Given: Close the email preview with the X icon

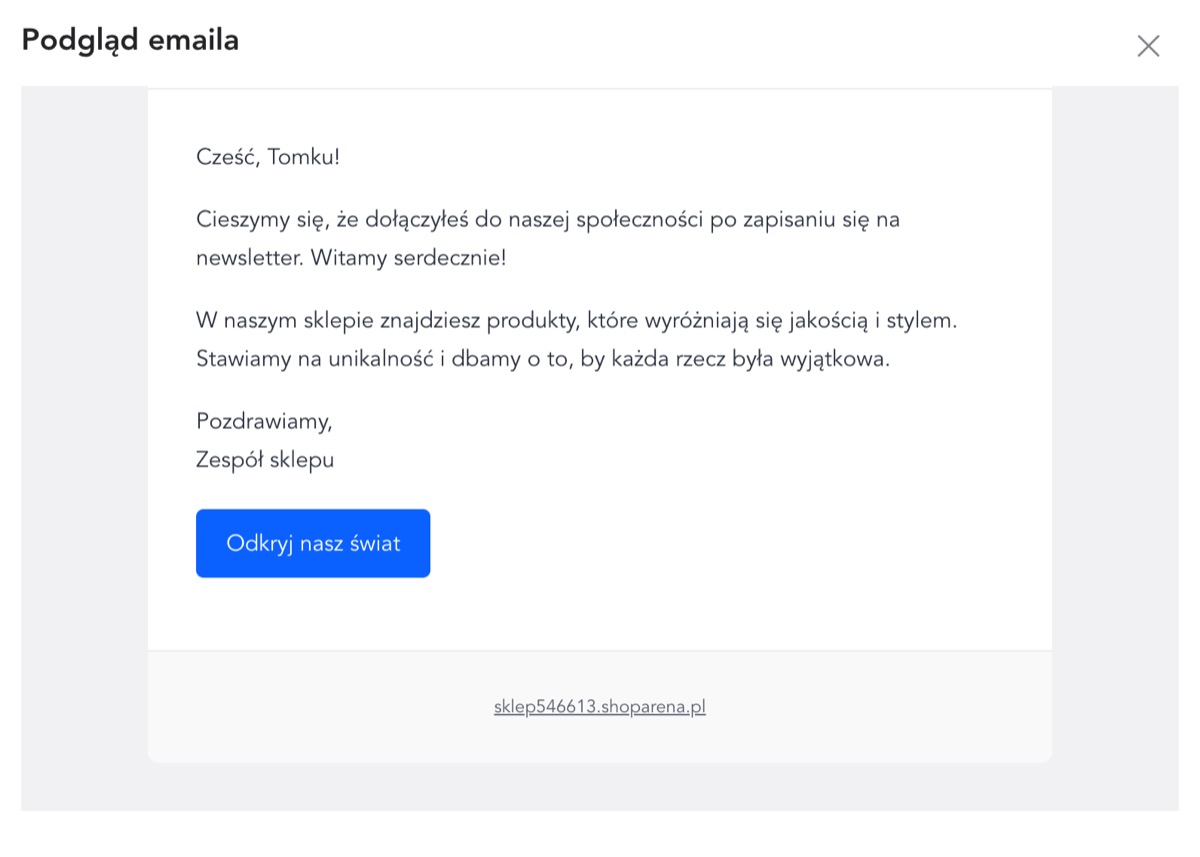Looking at the screenshot, I should [1147, 46].
